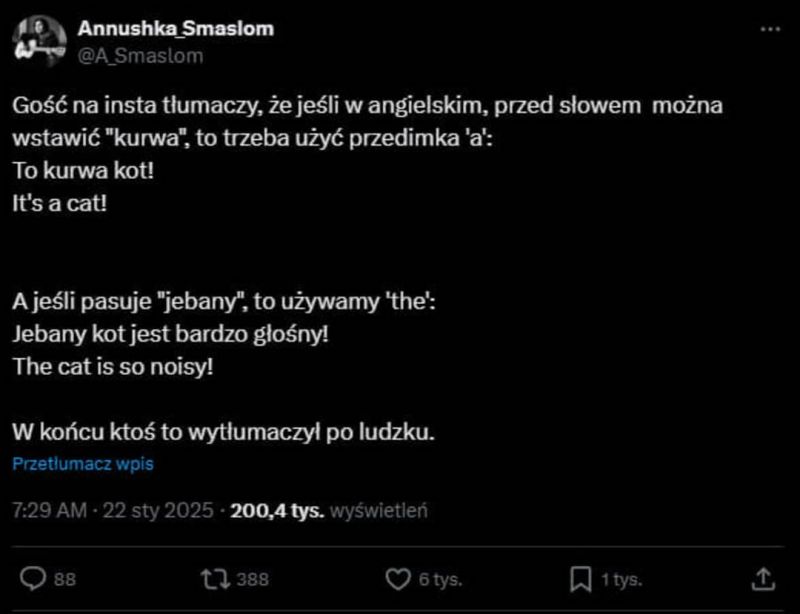The width and height of the screenshot is (800, 614).
Task: Open the three-dot more options menu
Action: [x=770, y=30]
